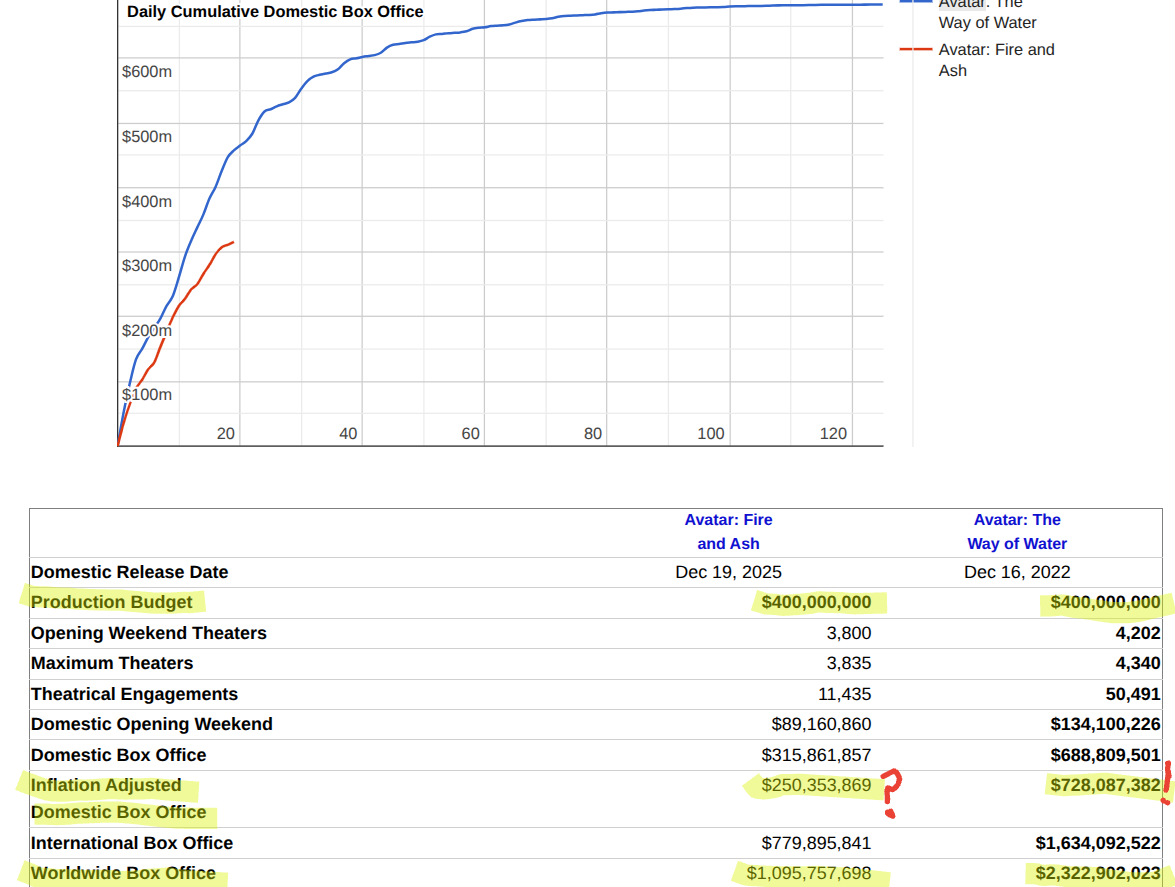Select the highlighted "Production Budget" row label

point(112,602)
